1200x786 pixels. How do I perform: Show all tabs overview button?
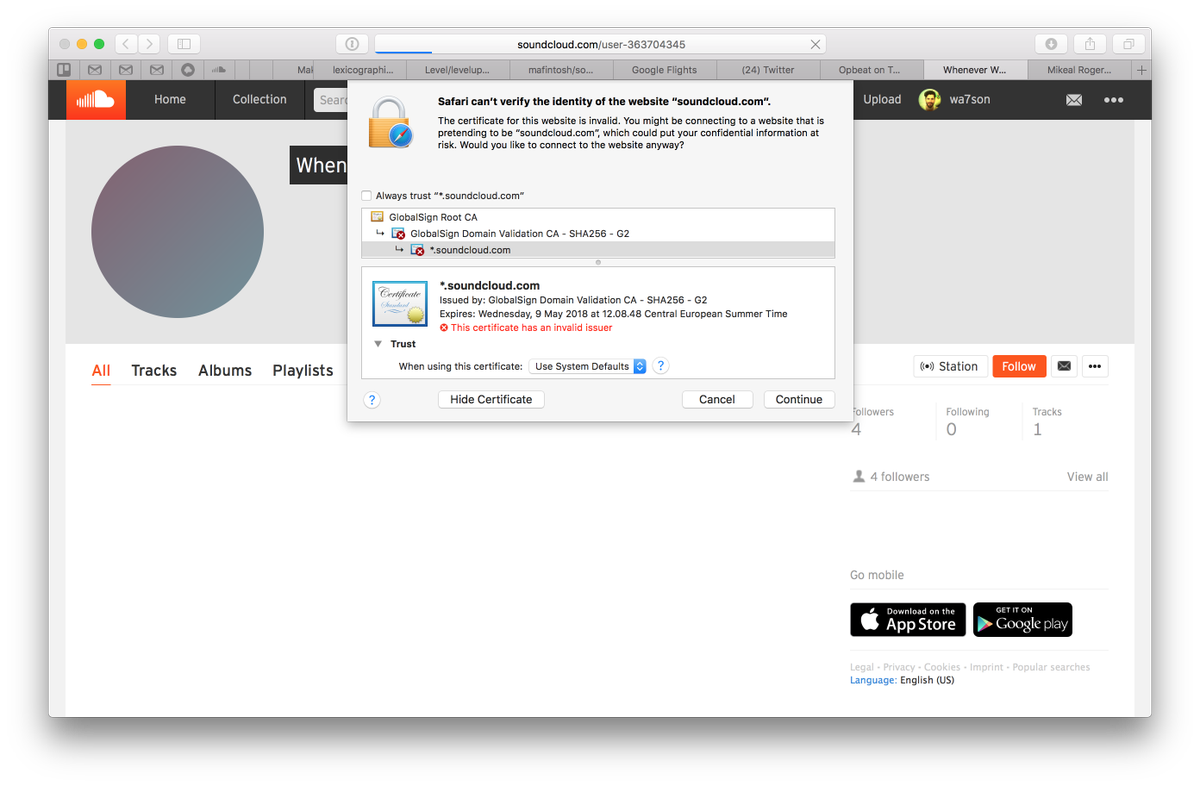[1128, 44]
